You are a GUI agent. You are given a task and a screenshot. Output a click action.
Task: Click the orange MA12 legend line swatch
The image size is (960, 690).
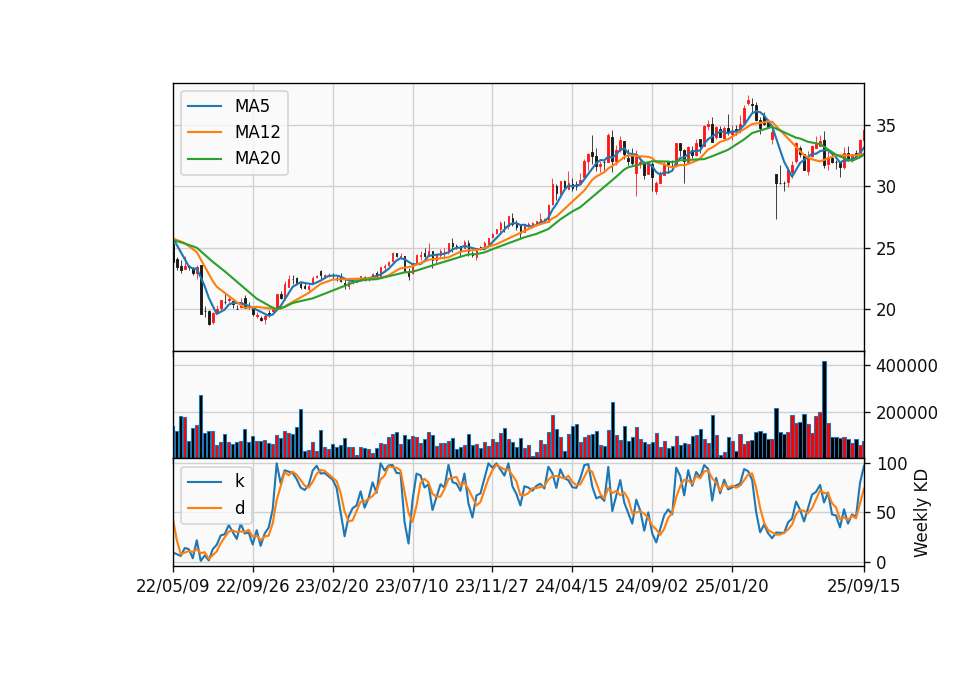pyautogui.click(x=204, y=132)
